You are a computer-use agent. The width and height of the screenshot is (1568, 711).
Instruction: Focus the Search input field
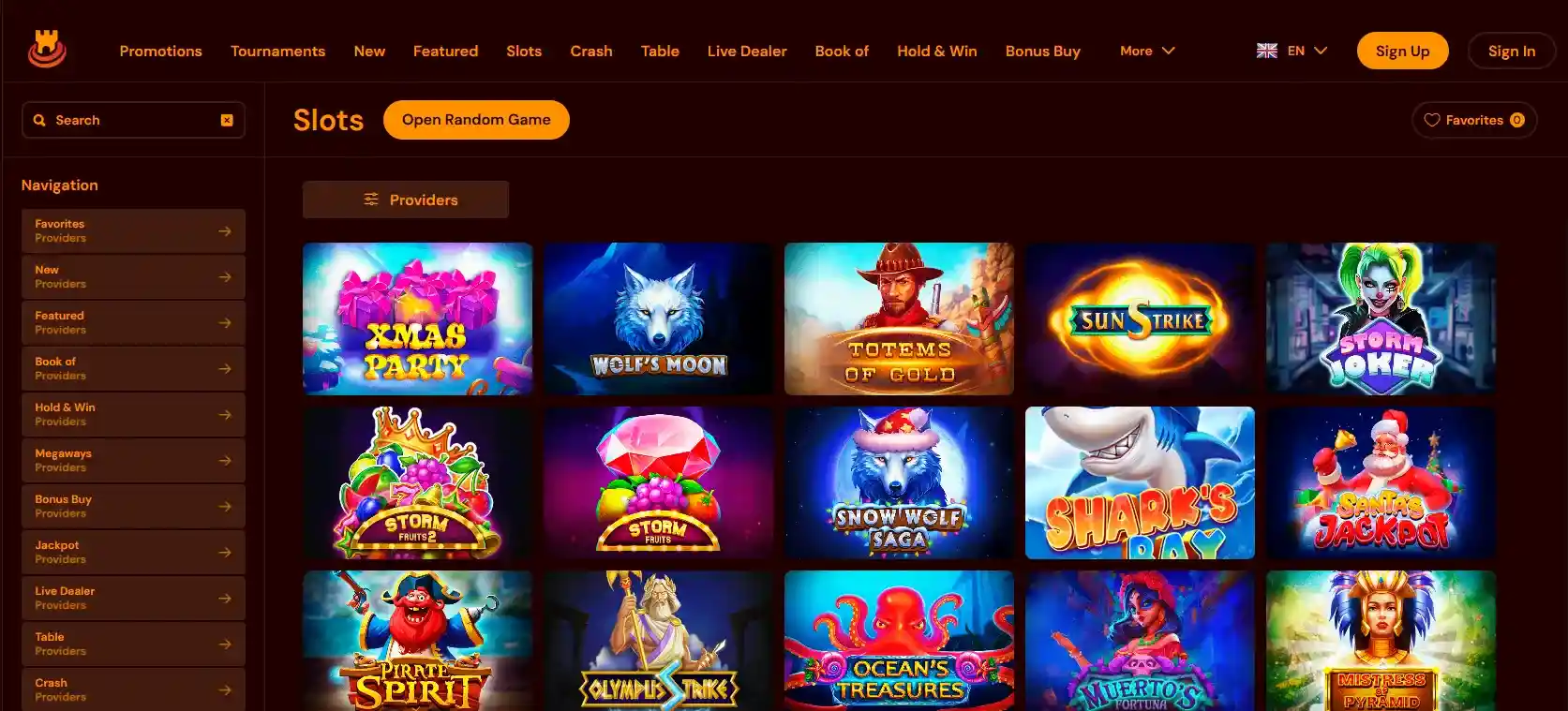[x=133, y=120]
